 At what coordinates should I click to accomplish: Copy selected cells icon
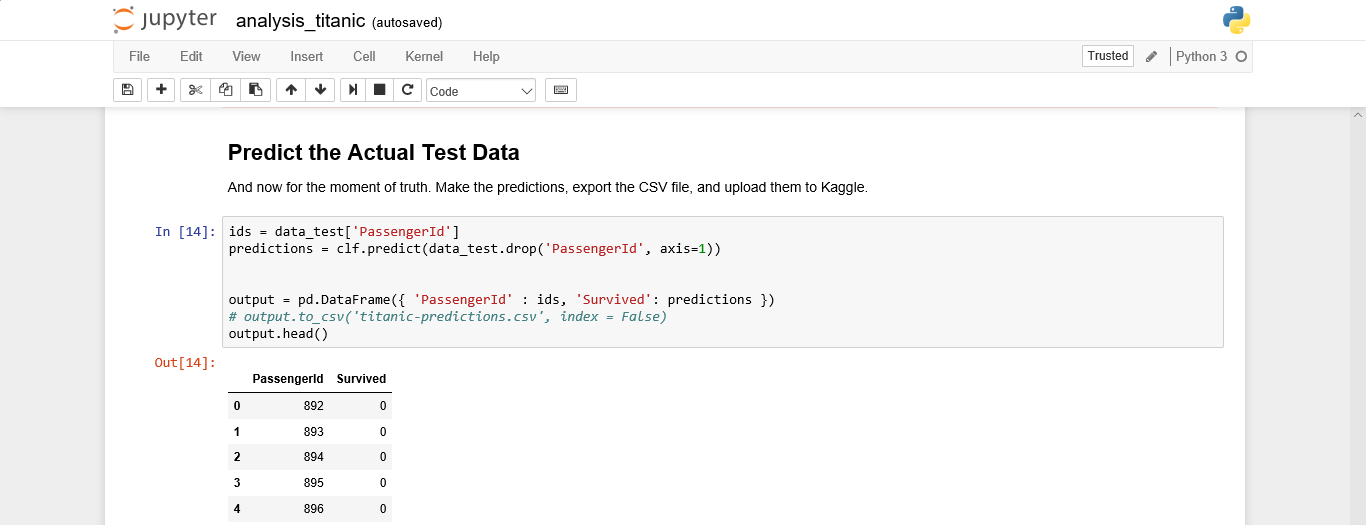[x=225, y=90]
